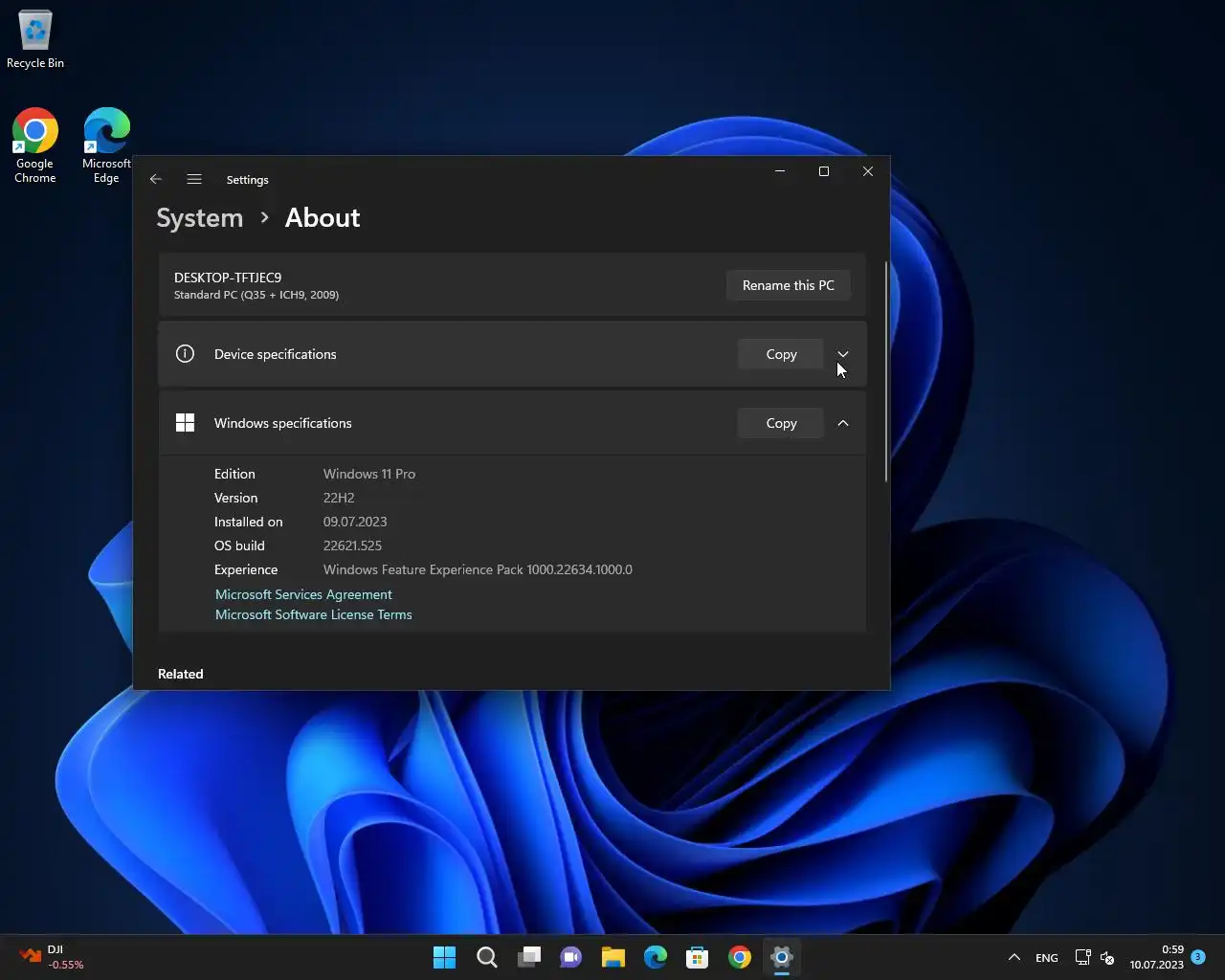Maximize the Settings window
Image resolution: width=1225 pixels, height=980 pixels.
point(824,171)
